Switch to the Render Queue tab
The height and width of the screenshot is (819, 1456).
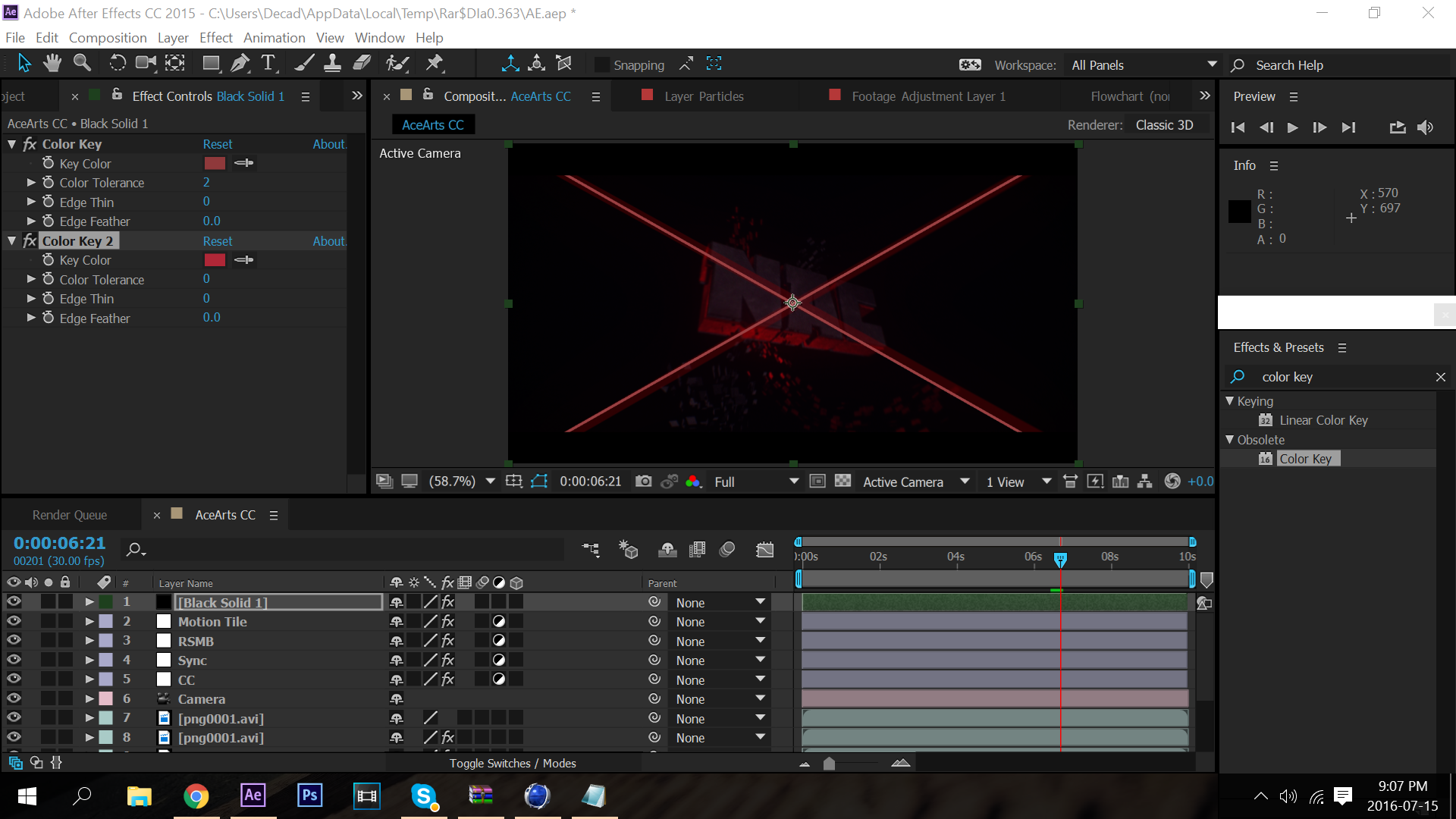pyautogui.click(x=70, y=515)
